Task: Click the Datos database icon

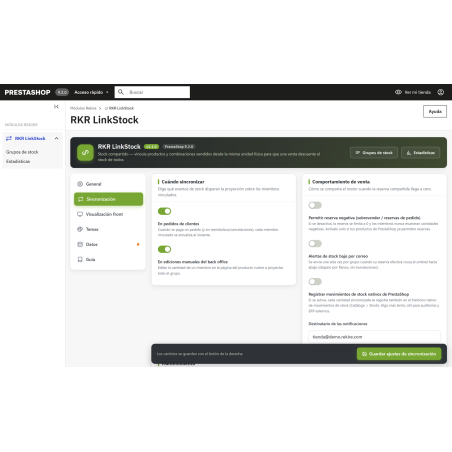Action: pyautogui.click(x=80, y=244)
